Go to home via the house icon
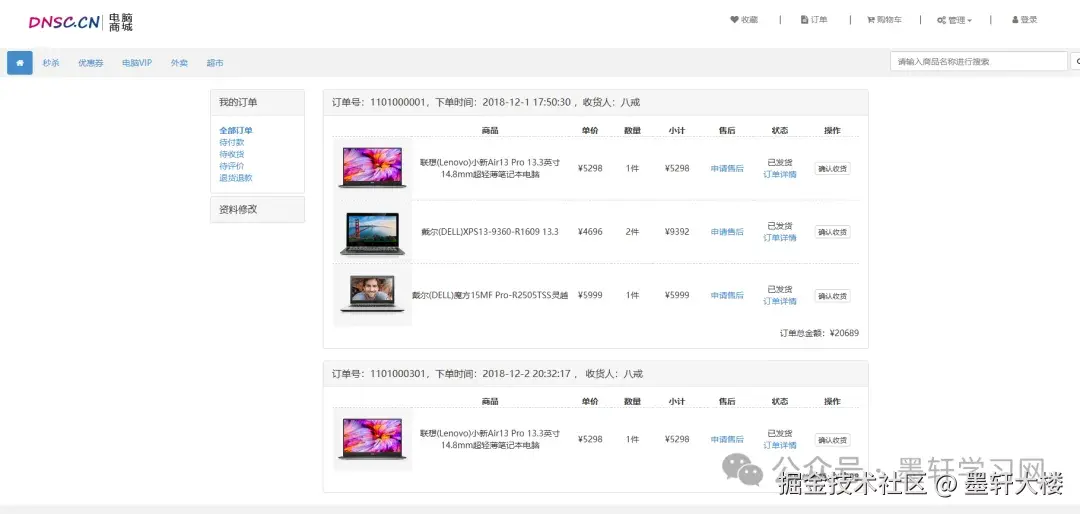Viewport: 1080px width, 514px height. pos(20,63)
